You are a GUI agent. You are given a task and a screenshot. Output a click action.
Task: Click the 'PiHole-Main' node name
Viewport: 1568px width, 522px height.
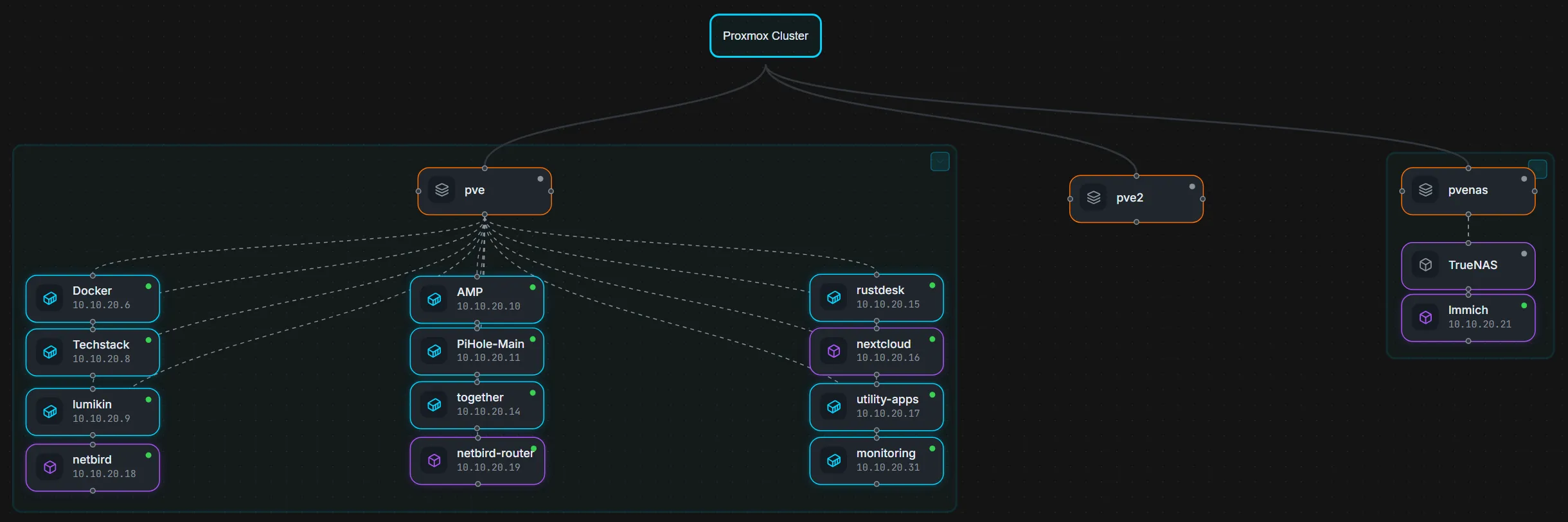(490, 344)
